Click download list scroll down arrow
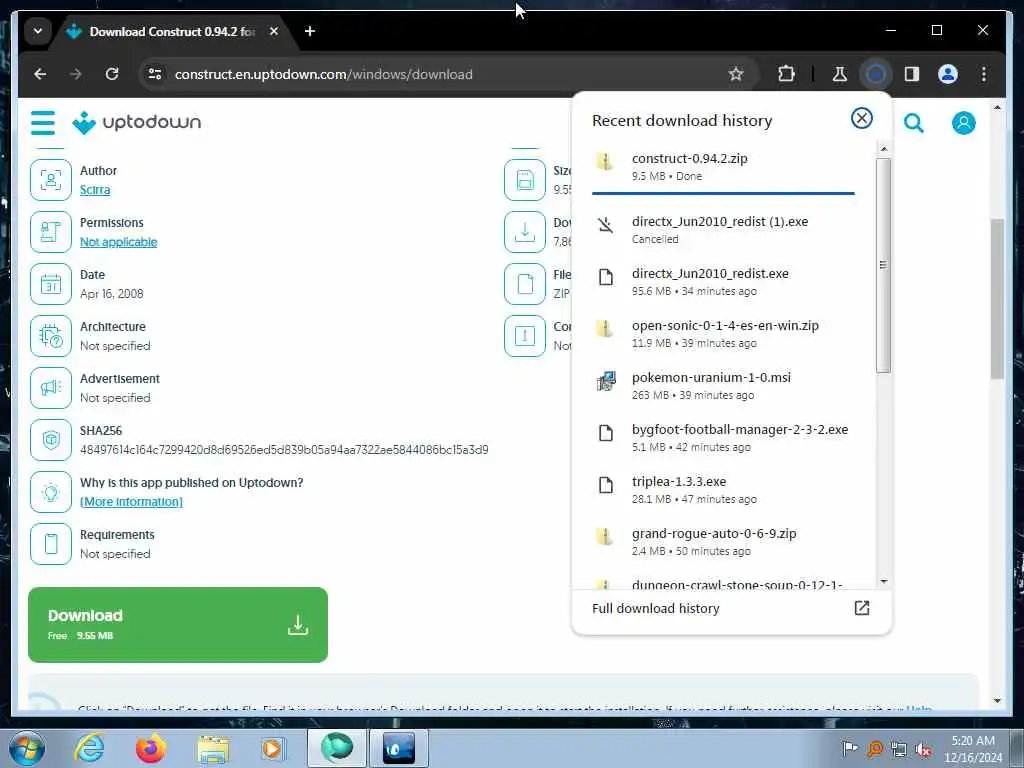Image resolution: width=1024 pixels, height=768 pixels. pyautogui.click(x=883, y=581)
